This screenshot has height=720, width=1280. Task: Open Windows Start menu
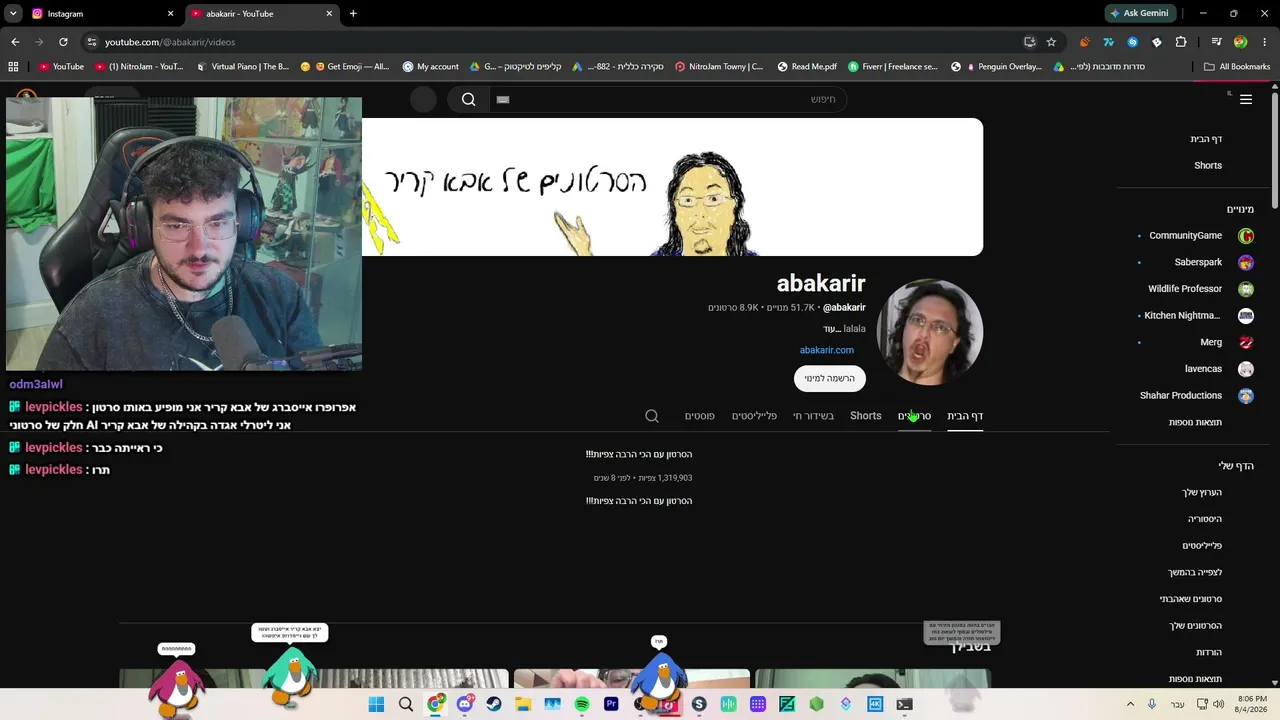376,704
